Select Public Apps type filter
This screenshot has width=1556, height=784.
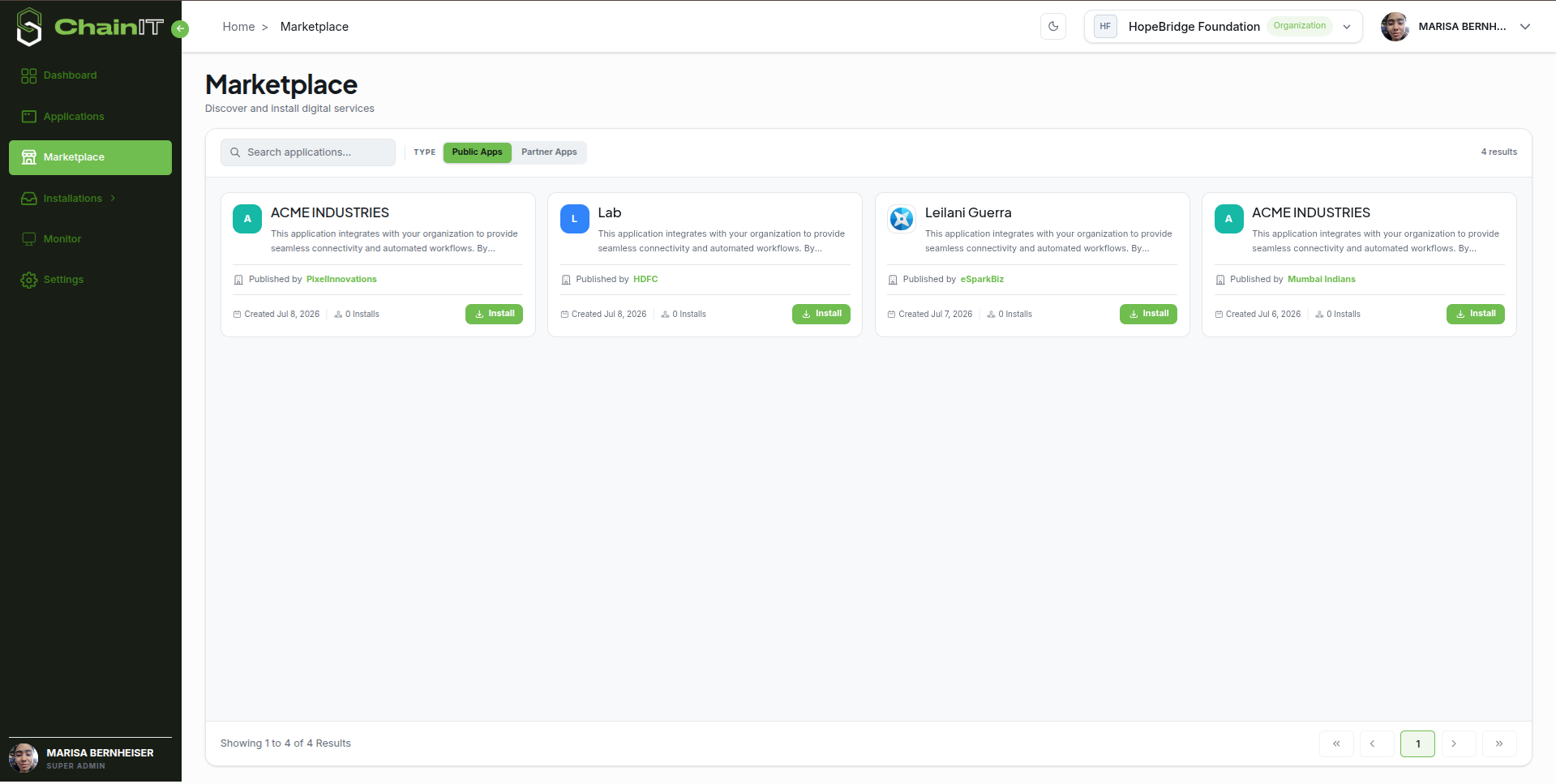point(477,152)
